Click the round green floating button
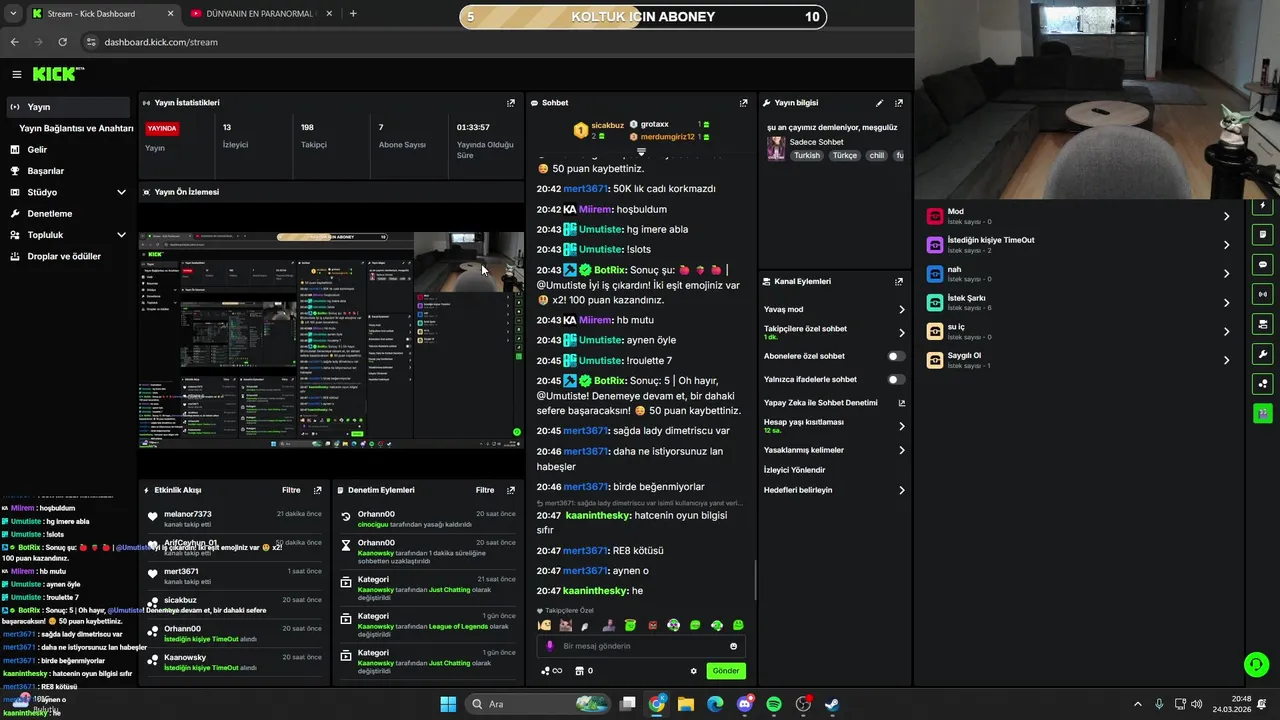Image resolution: width=1280 pixels, height=720 pixels. [x=1255, y=664]
